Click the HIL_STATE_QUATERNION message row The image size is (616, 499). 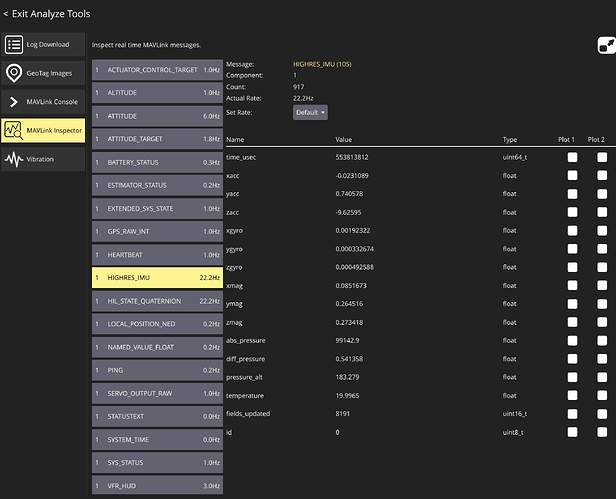pos(157,301)
